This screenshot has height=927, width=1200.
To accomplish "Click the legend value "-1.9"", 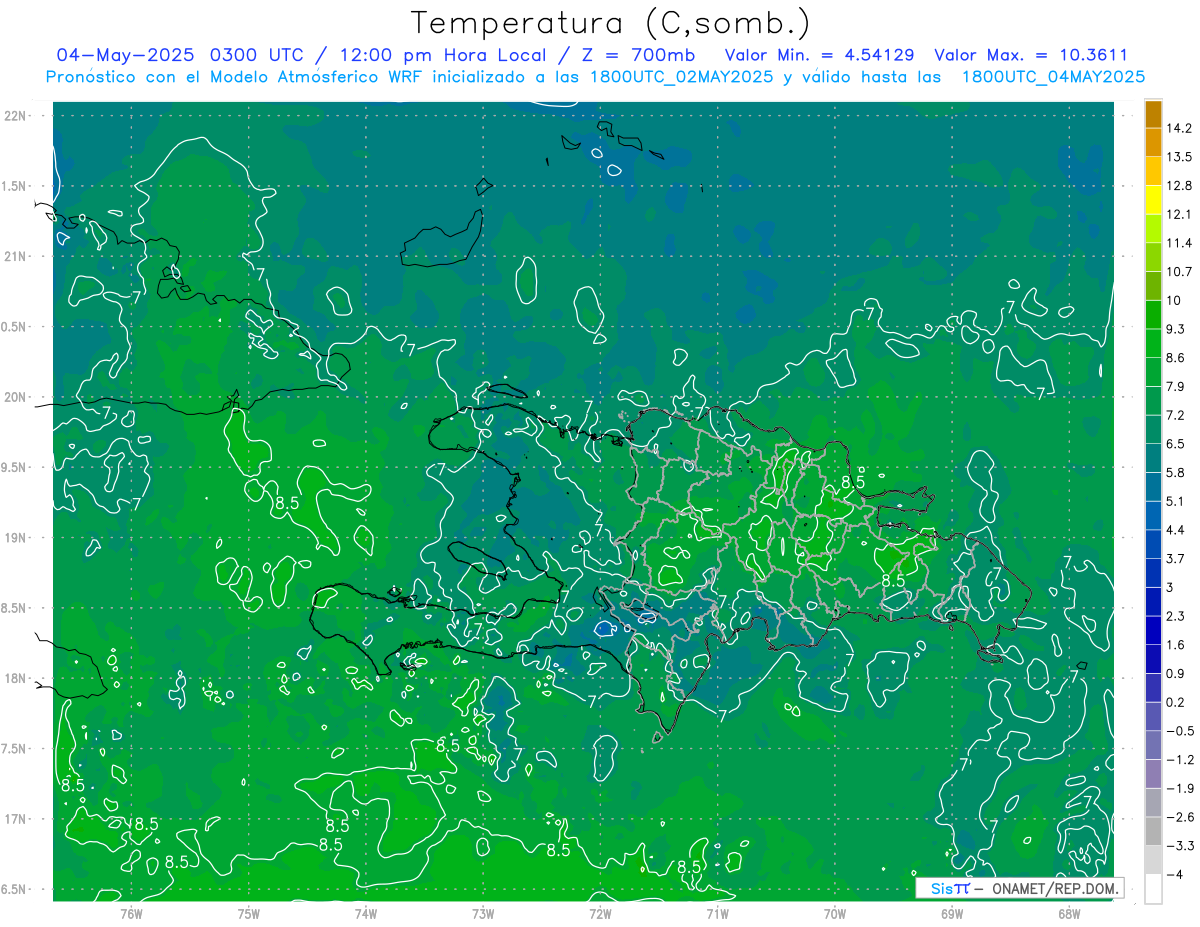I will (x=1180, y=788).
